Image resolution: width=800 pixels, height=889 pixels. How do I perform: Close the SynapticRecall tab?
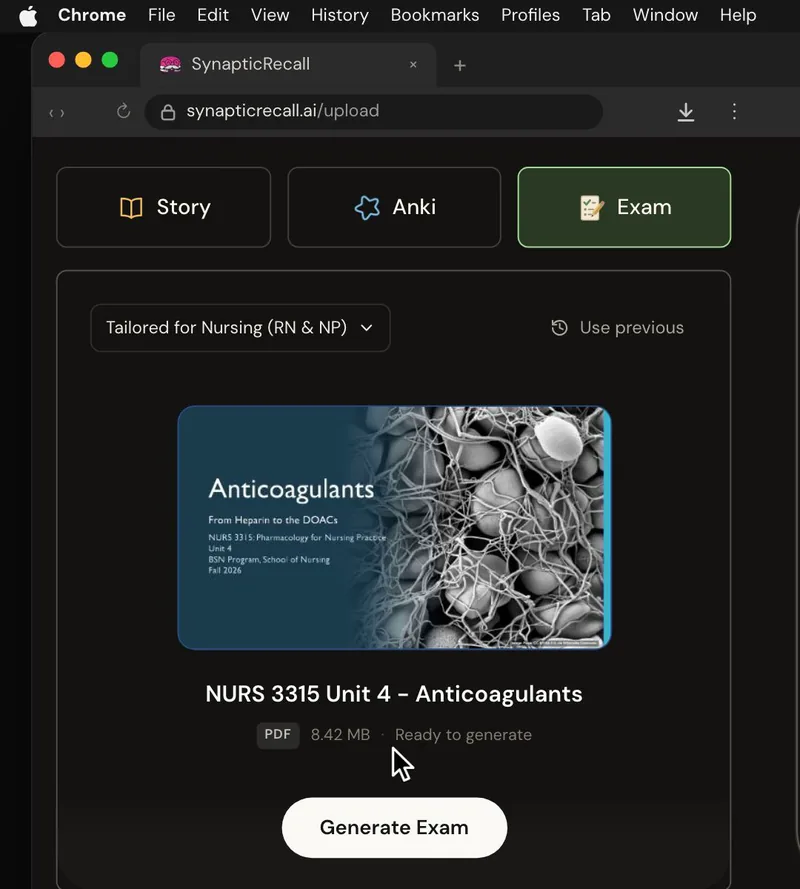[x=413, y=65]
